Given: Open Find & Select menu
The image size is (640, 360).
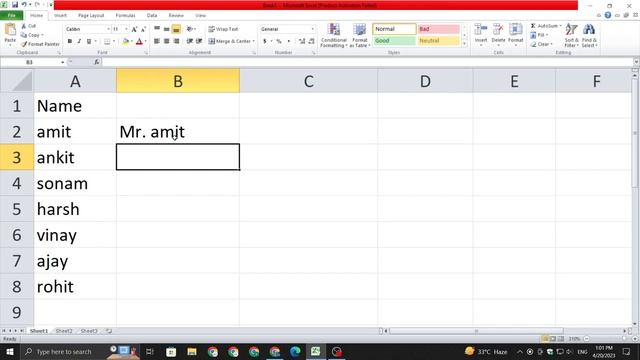Looking at the screenshot, I should coord(589,36).
